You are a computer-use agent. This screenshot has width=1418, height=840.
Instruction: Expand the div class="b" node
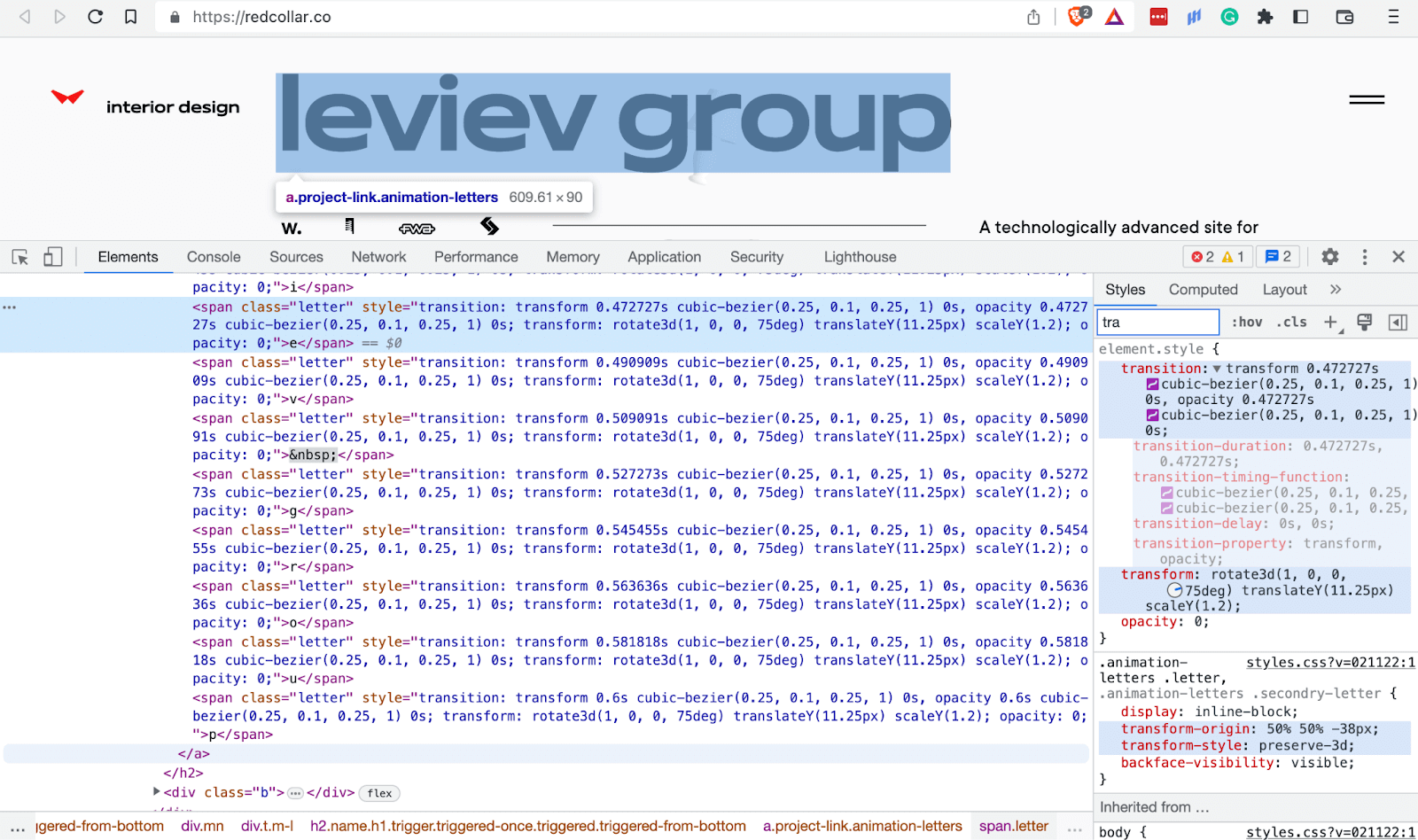(157, 792)
